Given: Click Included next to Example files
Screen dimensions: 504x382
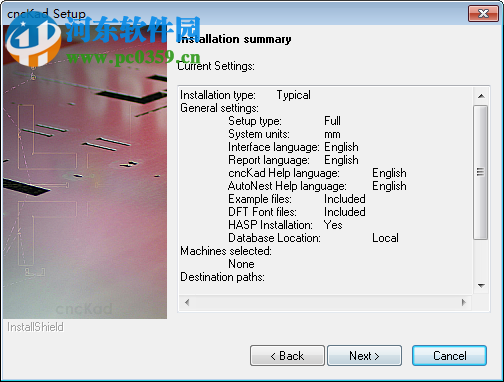Looking at the screenshot, I should [x=345, y=199].
